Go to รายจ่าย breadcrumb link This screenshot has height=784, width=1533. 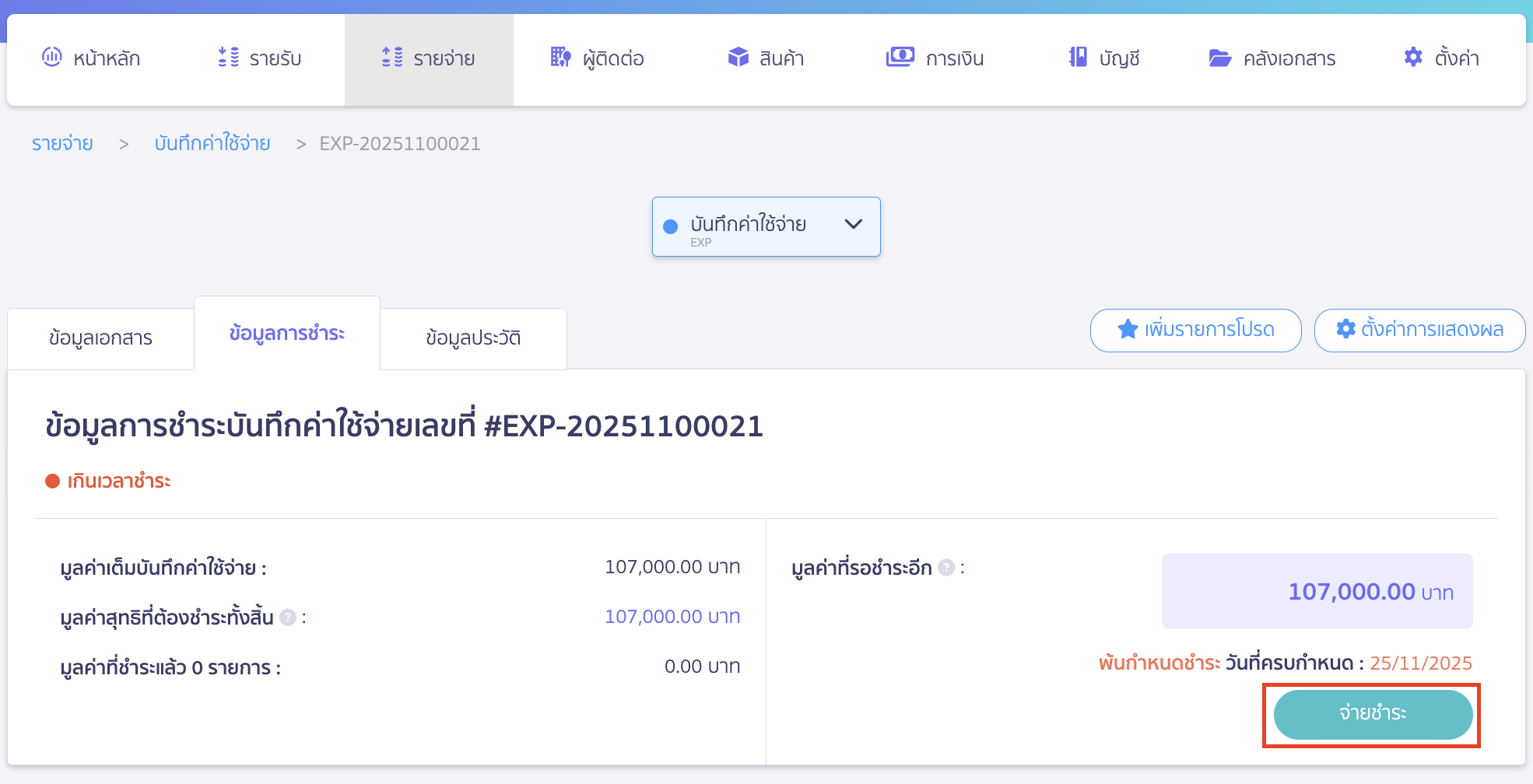tap(62, 144)
